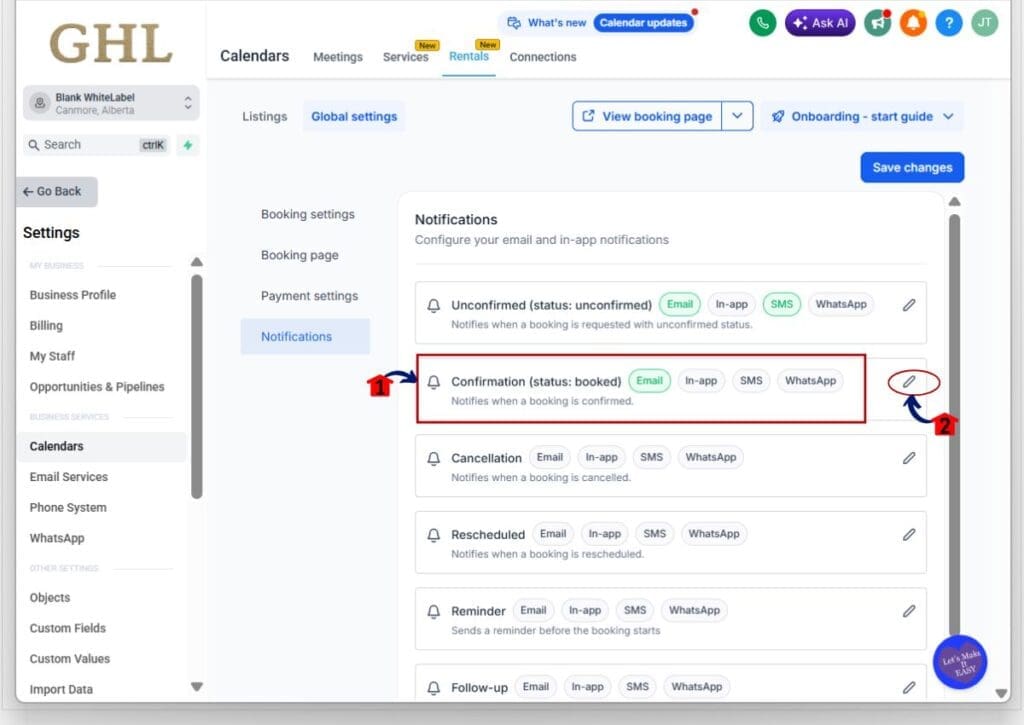The image size is (1024, 725).
Task: Expand the Onboarding start guide menu
Action: coord(862,116)
